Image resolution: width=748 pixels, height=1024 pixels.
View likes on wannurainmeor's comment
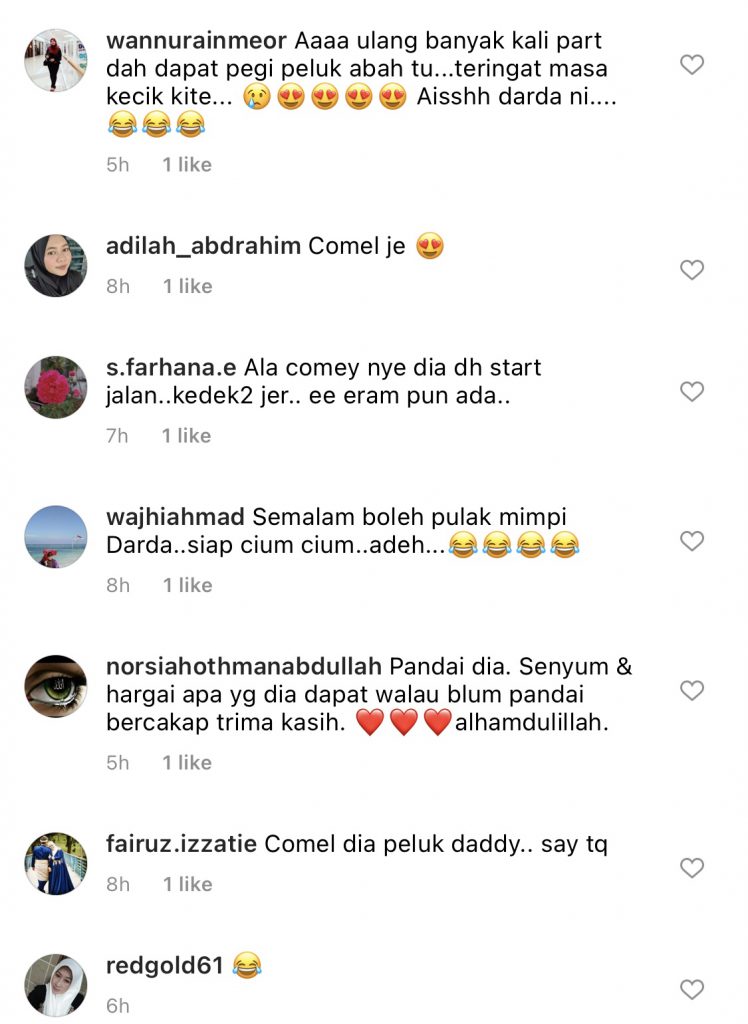point(187,165)
